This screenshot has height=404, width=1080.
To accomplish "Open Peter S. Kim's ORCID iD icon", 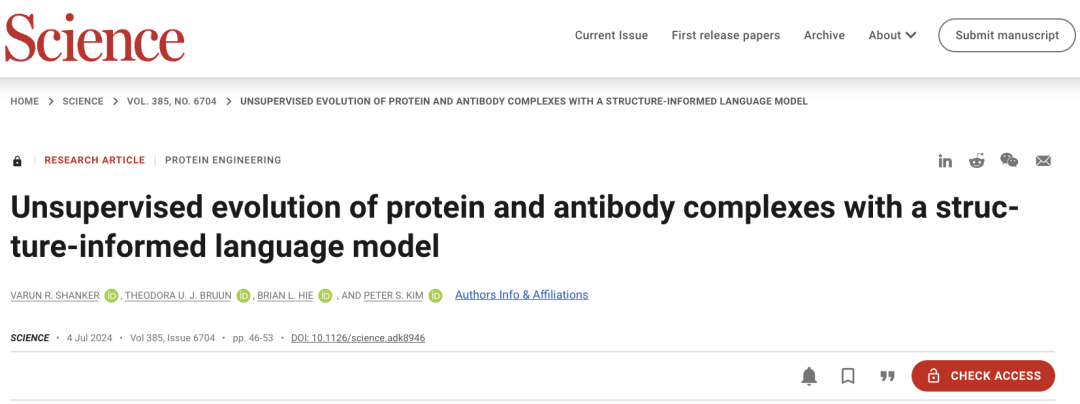I will click(x=435, y=296).
